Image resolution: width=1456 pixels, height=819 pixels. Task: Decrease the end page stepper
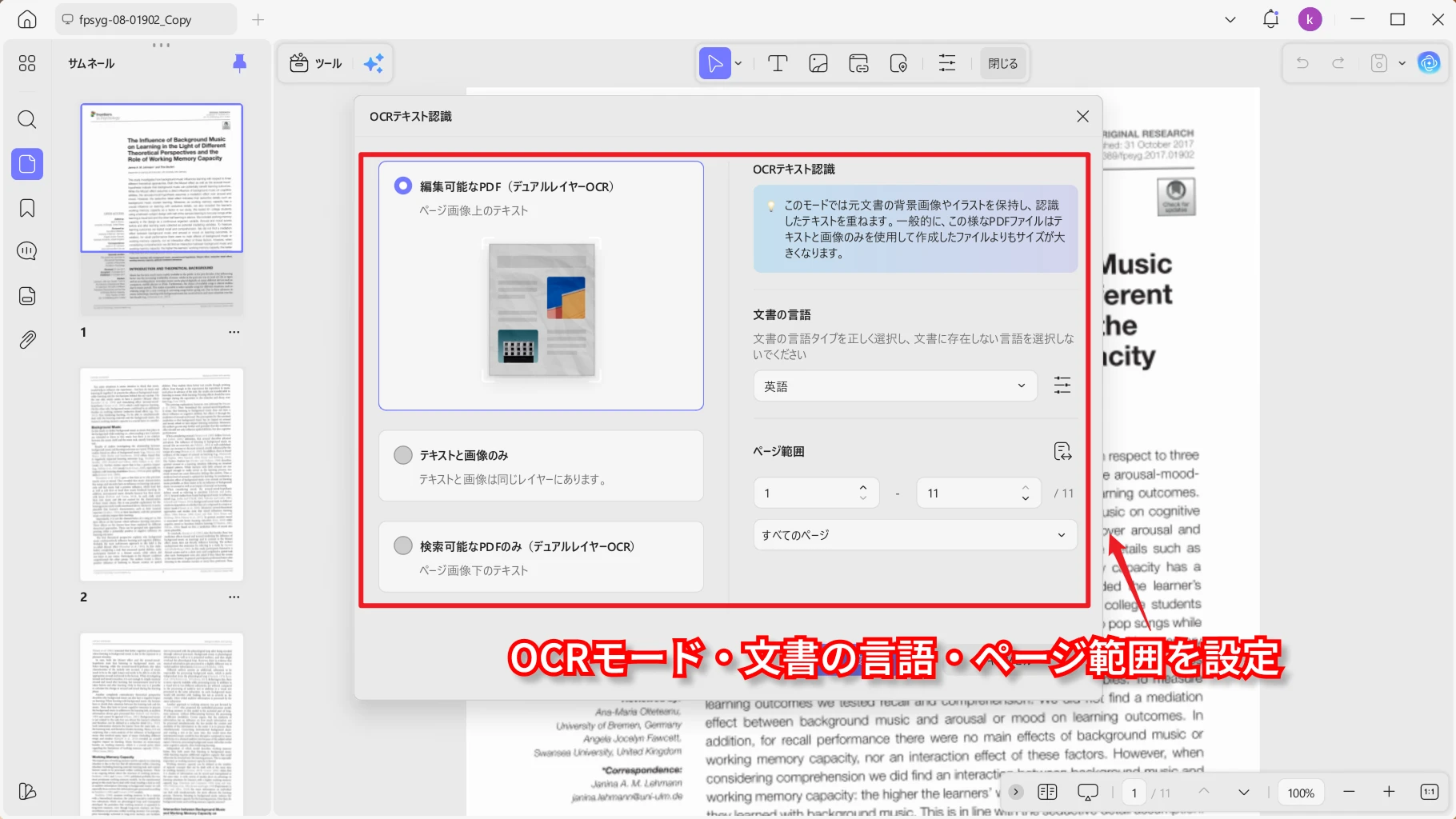click(x=1026, y=498)
